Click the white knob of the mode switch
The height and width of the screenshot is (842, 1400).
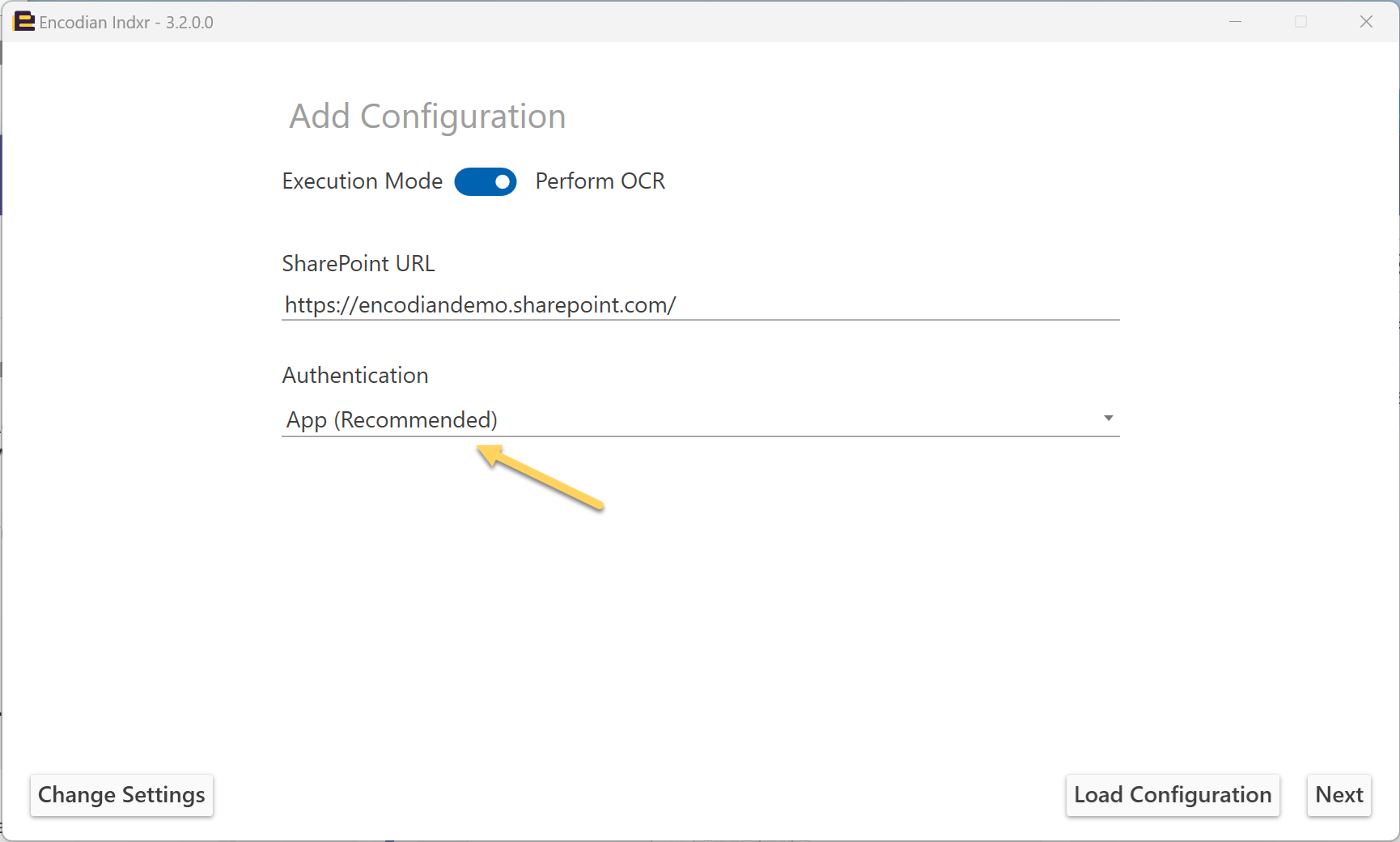click(503, 182)
